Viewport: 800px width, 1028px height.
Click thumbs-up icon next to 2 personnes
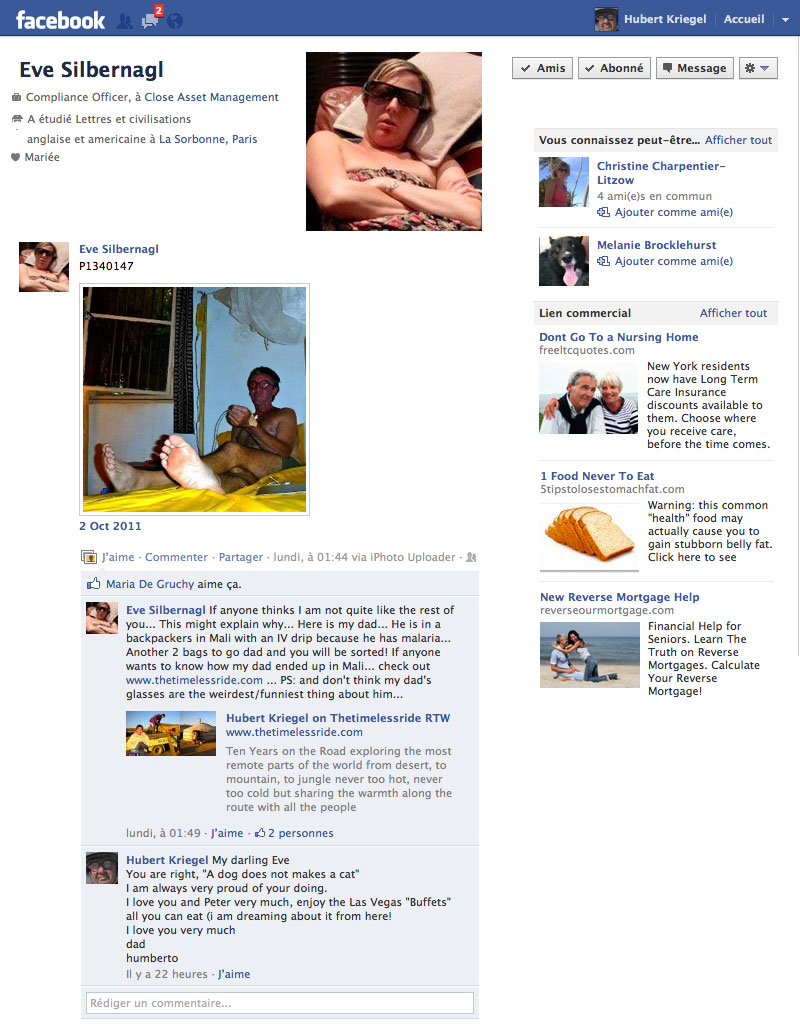(260, 833)
